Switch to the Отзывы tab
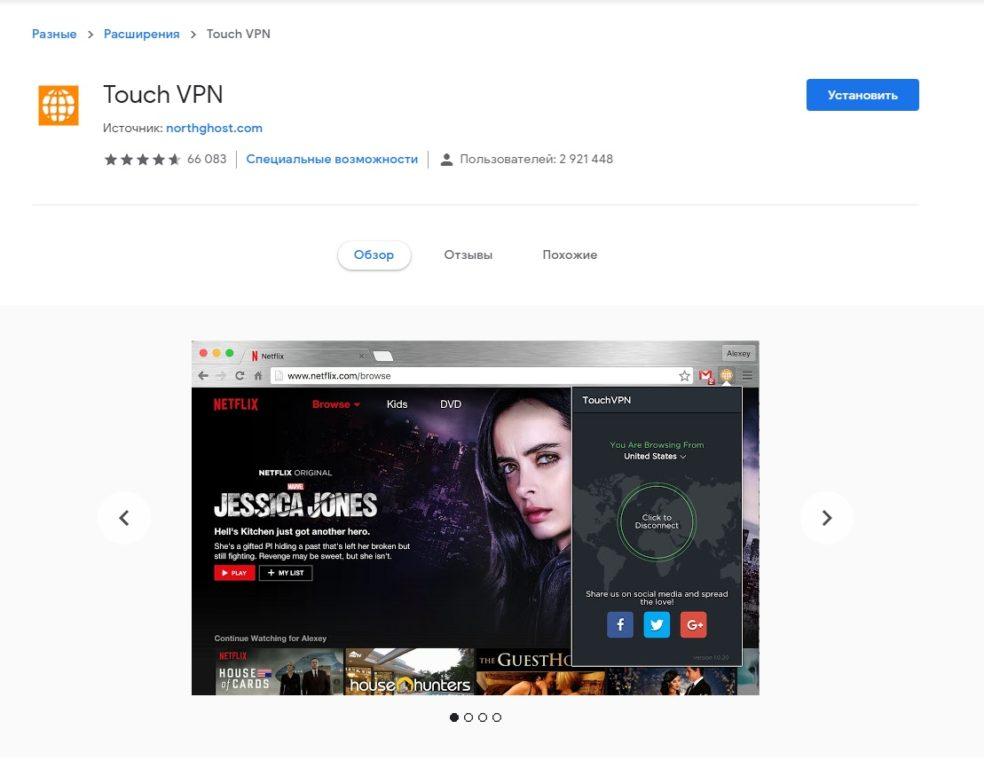 coord(468,255)
